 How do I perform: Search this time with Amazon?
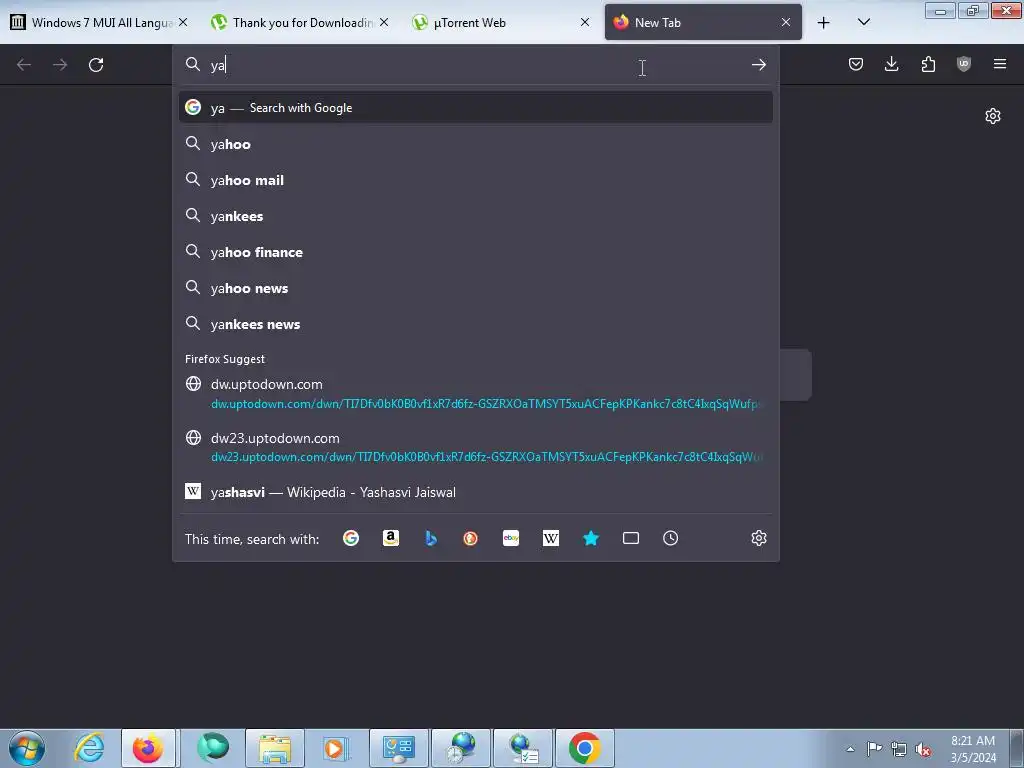[x=391, y=538]
